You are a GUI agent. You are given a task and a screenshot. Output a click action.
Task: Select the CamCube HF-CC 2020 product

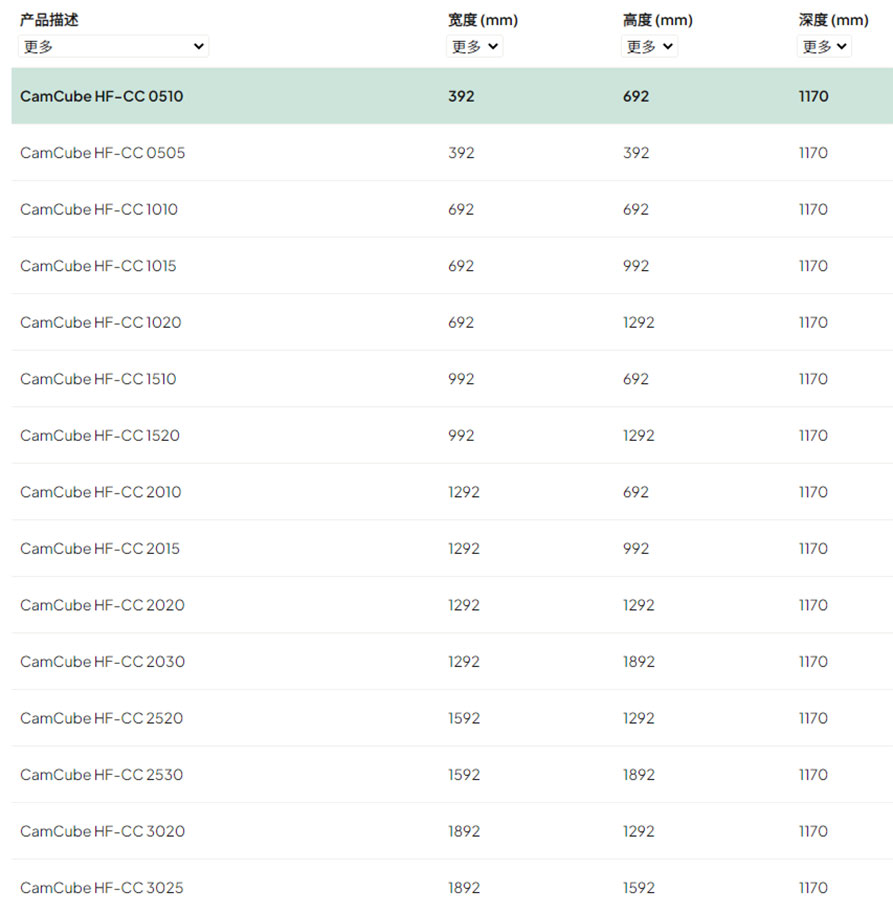(452, 605)
